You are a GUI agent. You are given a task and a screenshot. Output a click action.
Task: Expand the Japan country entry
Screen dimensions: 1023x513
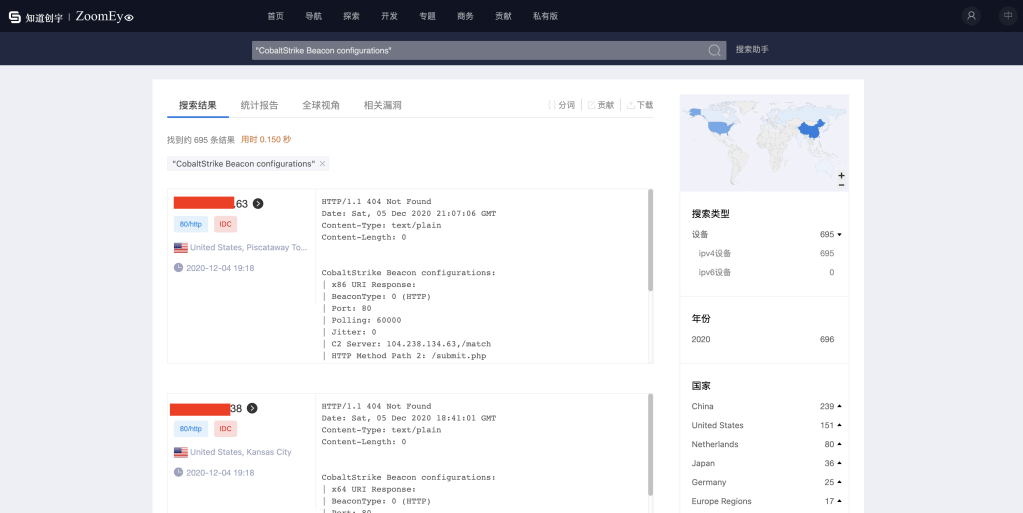840,463
